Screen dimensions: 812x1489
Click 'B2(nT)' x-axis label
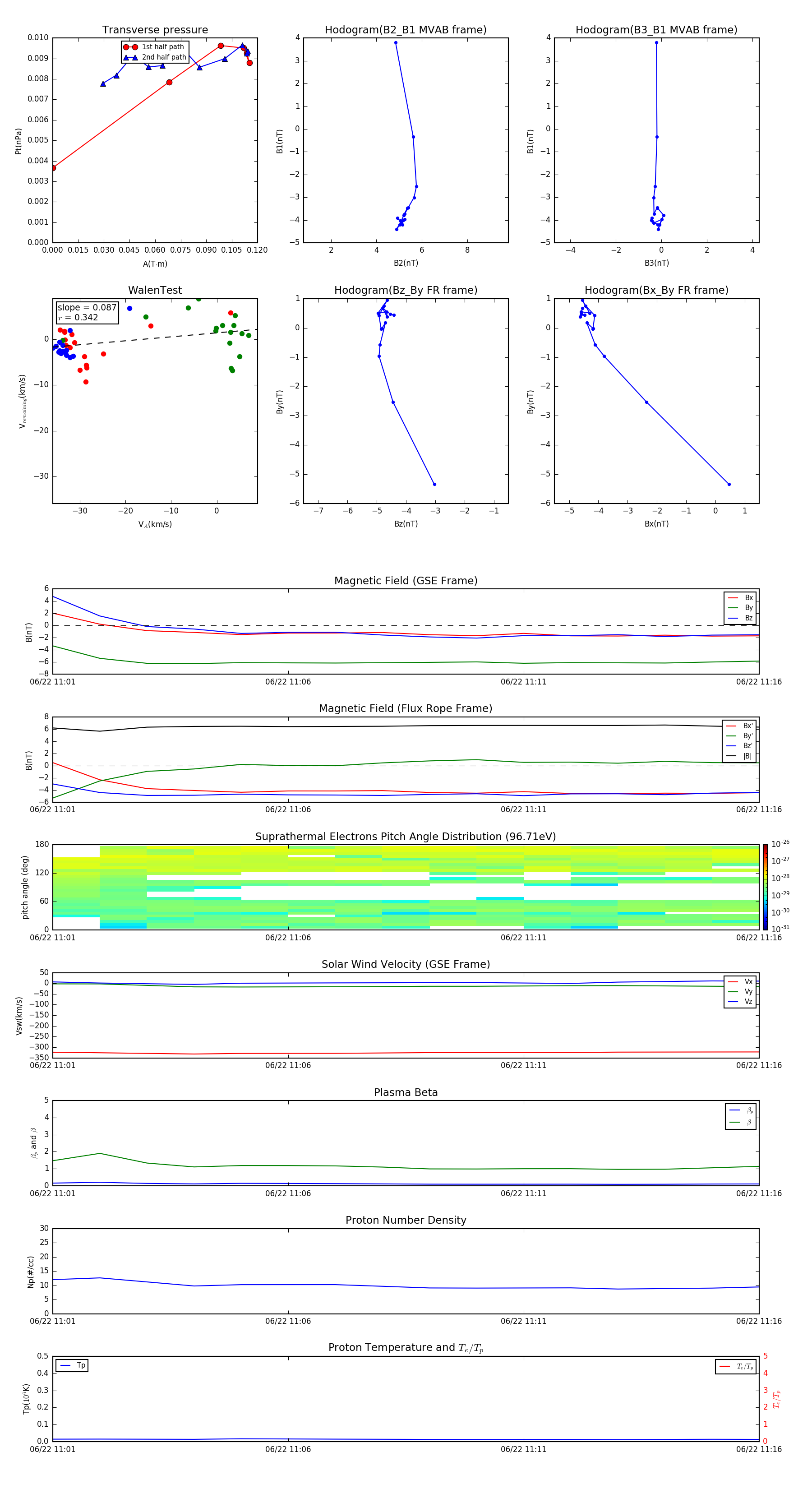406,263
